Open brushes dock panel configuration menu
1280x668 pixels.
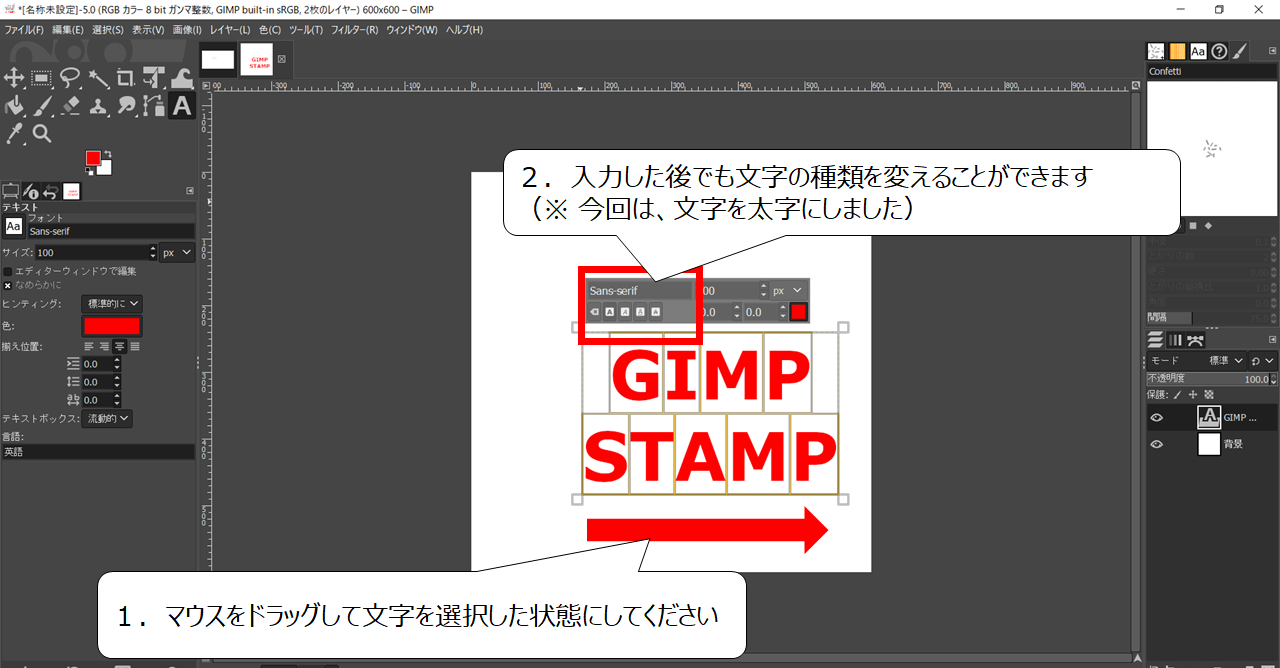1272,51
